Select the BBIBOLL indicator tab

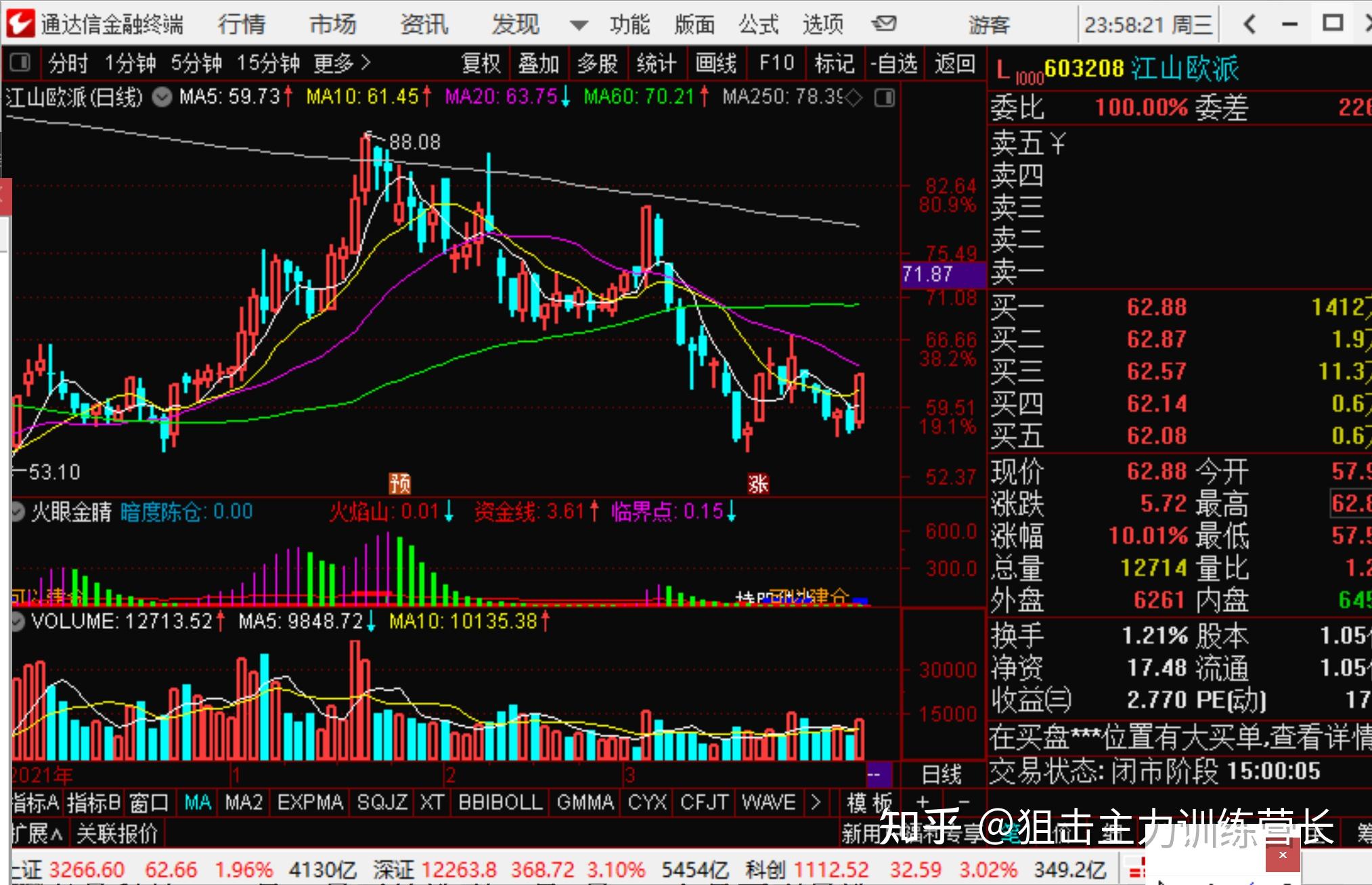(x=500, y=803)
